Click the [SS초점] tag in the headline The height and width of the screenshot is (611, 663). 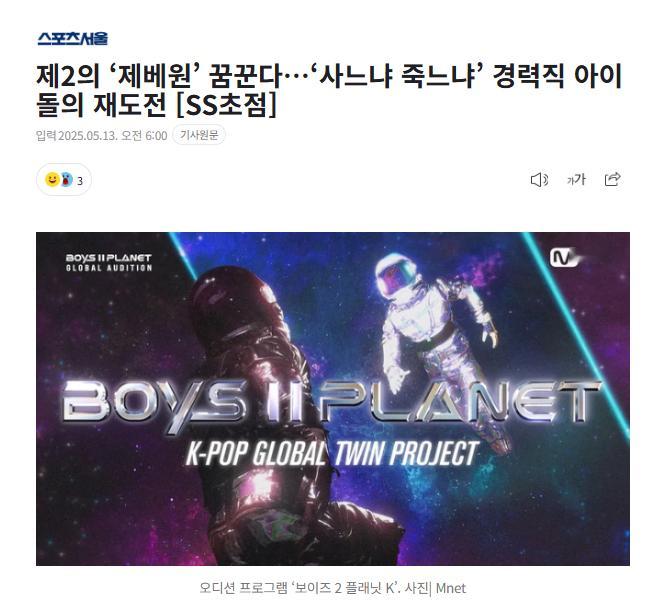coord(226,105)
